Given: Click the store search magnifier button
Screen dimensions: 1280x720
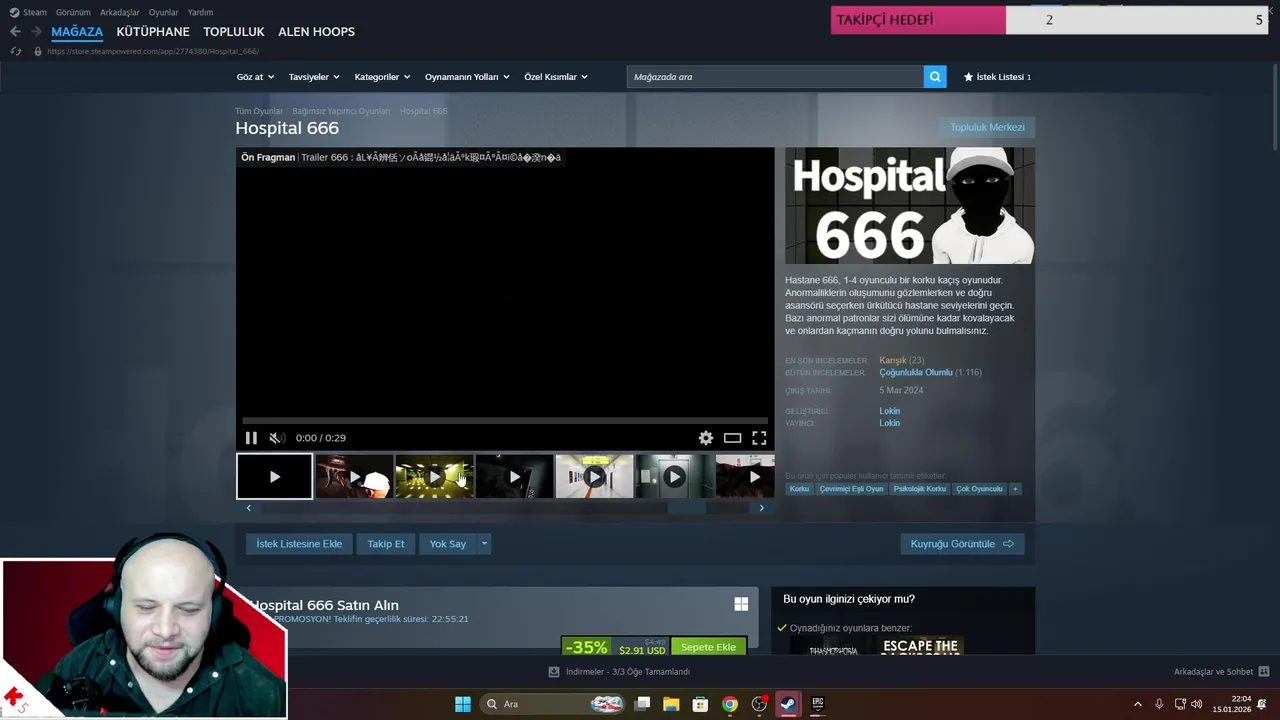Looking at the screenshot, I should tap(935, 77).
